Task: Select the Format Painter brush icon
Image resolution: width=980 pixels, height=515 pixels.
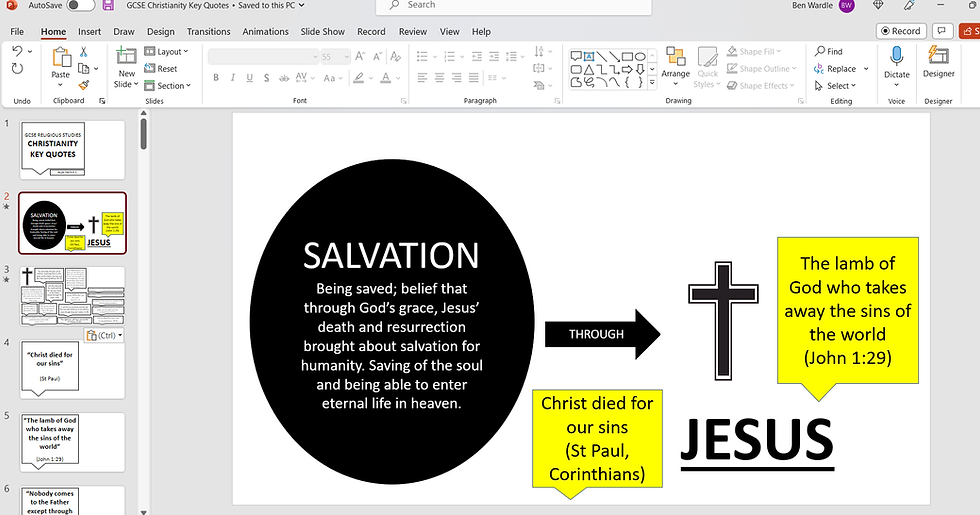Action: tap(84, 85)
